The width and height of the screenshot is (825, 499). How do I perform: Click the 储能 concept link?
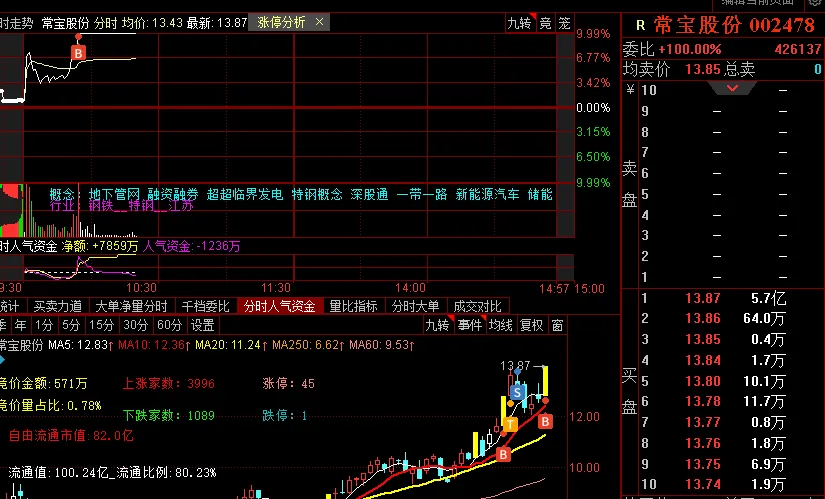(540, 194)
